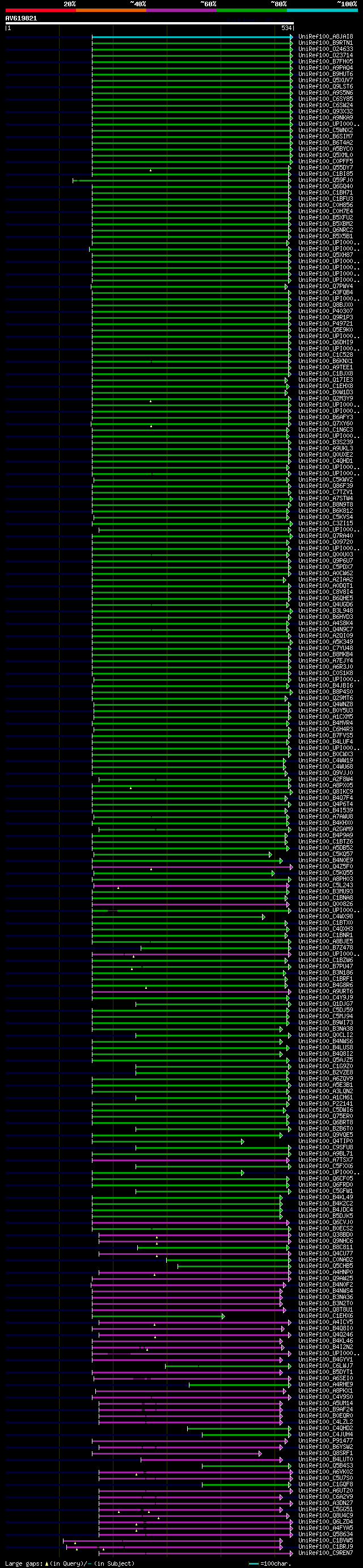Click the hit label UniRef100_Q8SRF1
Screen dimensions: 363x1568
click(x=325, y=1453)
